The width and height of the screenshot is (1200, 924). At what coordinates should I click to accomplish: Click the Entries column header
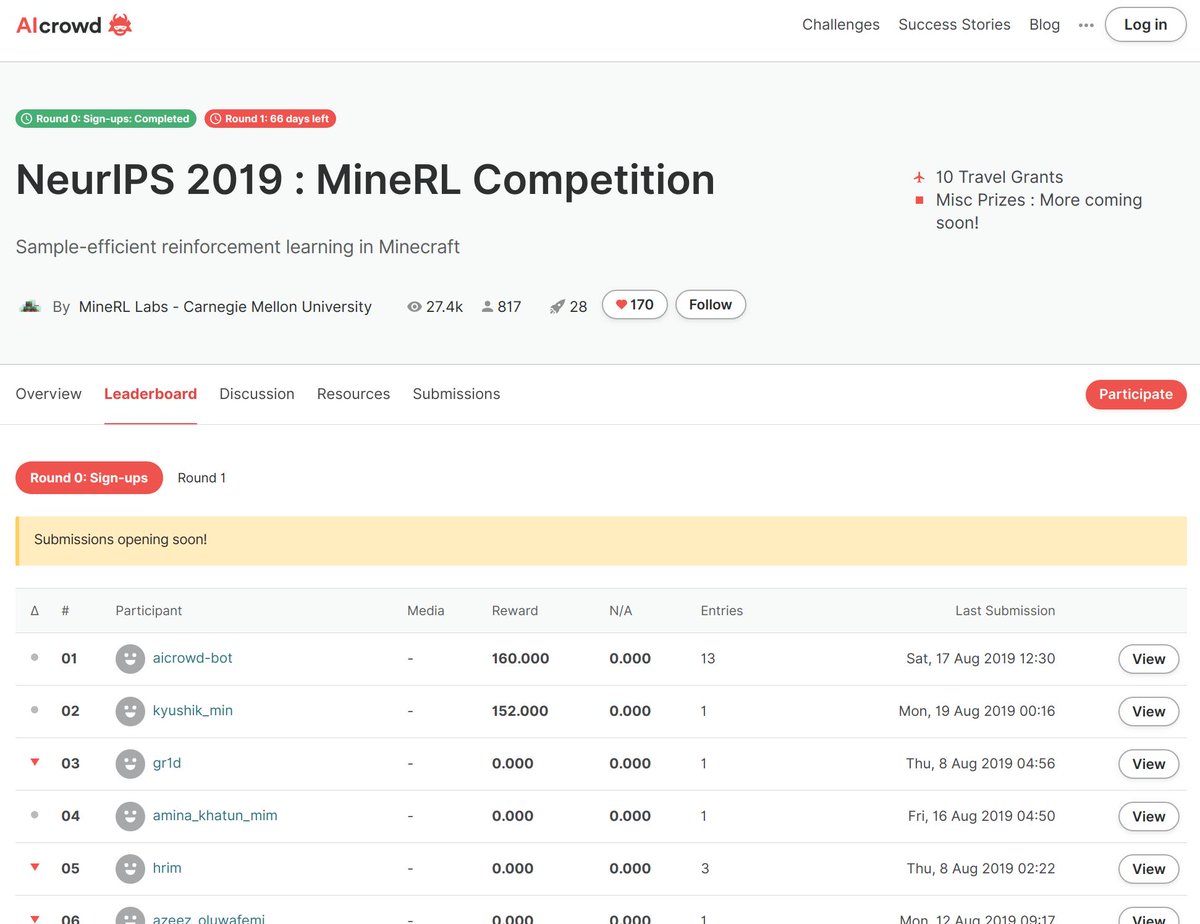pos(722,610)
